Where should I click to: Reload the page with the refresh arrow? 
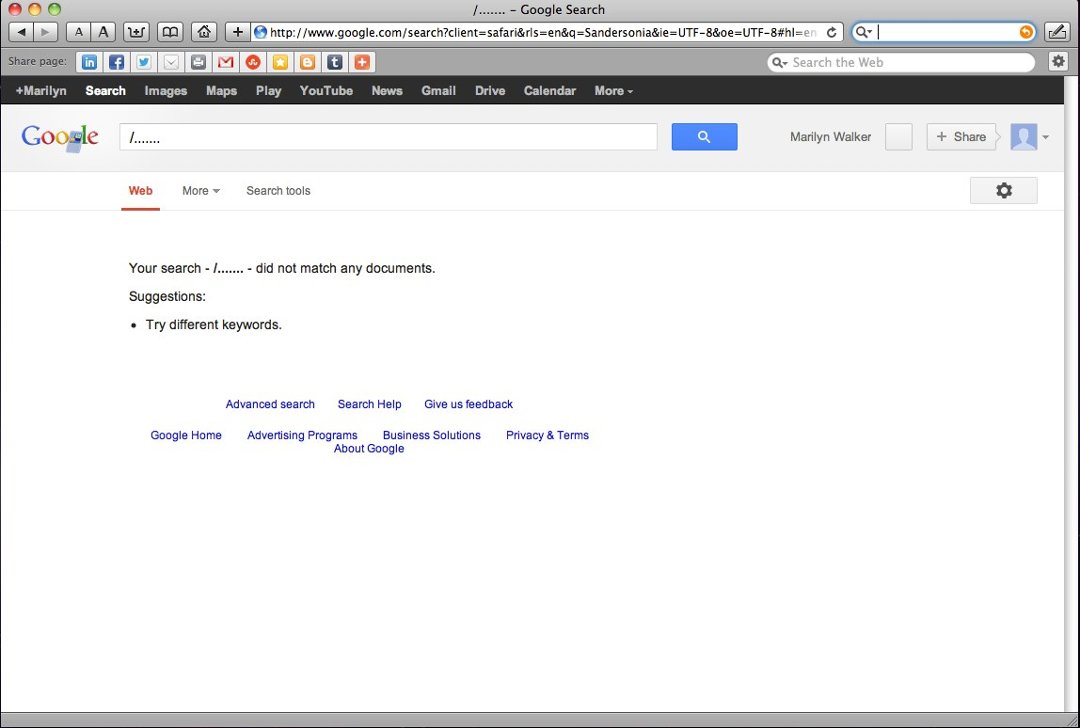[831, 32]
